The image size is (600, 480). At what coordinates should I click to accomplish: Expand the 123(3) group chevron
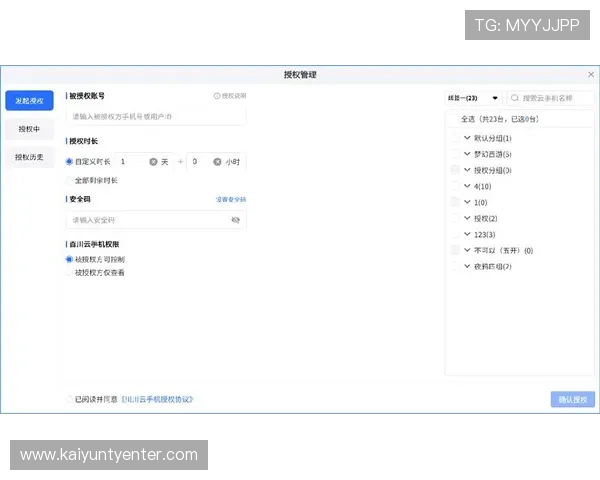click(467, 234)
